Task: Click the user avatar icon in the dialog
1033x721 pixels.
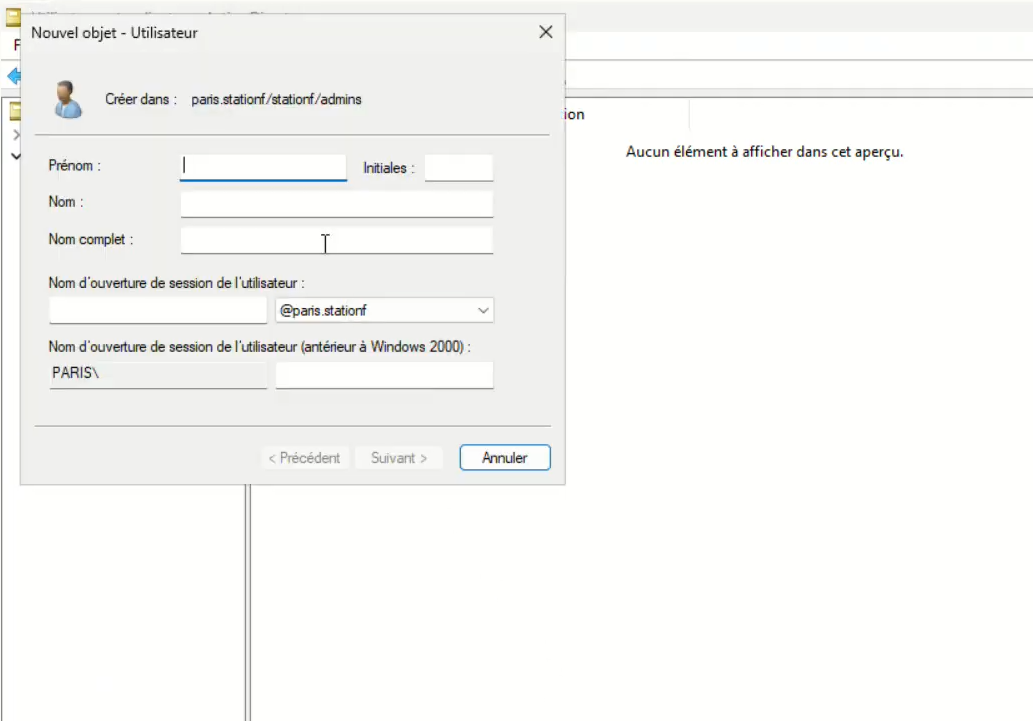Action: 67,100
